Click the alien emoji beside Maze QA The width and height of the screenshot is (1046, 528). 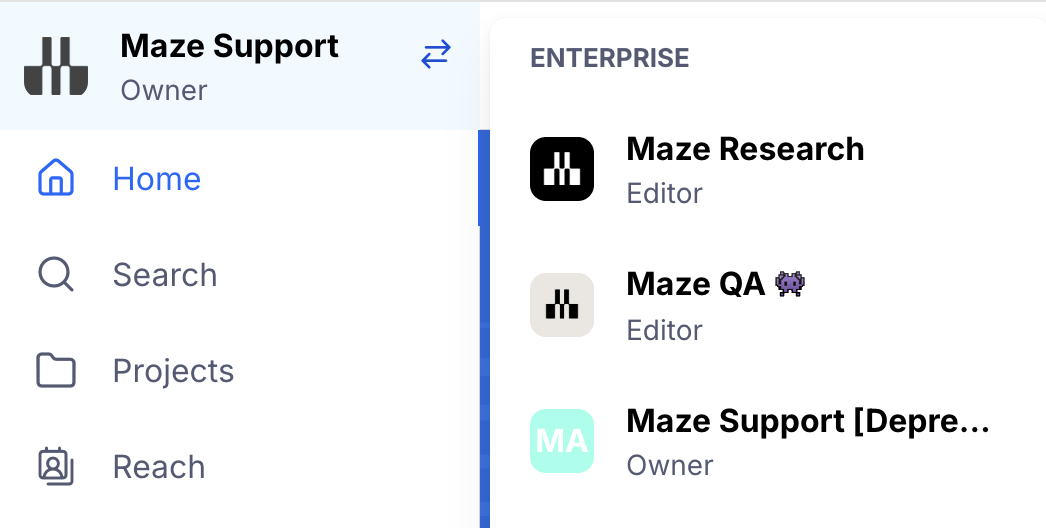pyautogui.click(x=790, y=285)
